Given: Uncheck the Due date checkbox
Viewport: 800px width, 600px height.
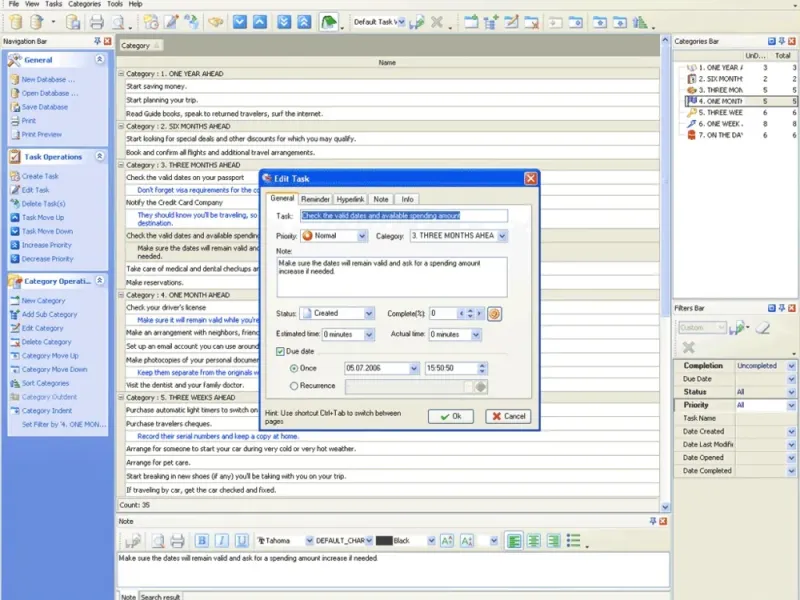Looking at the screenshot, I should [x=280, y=352].
